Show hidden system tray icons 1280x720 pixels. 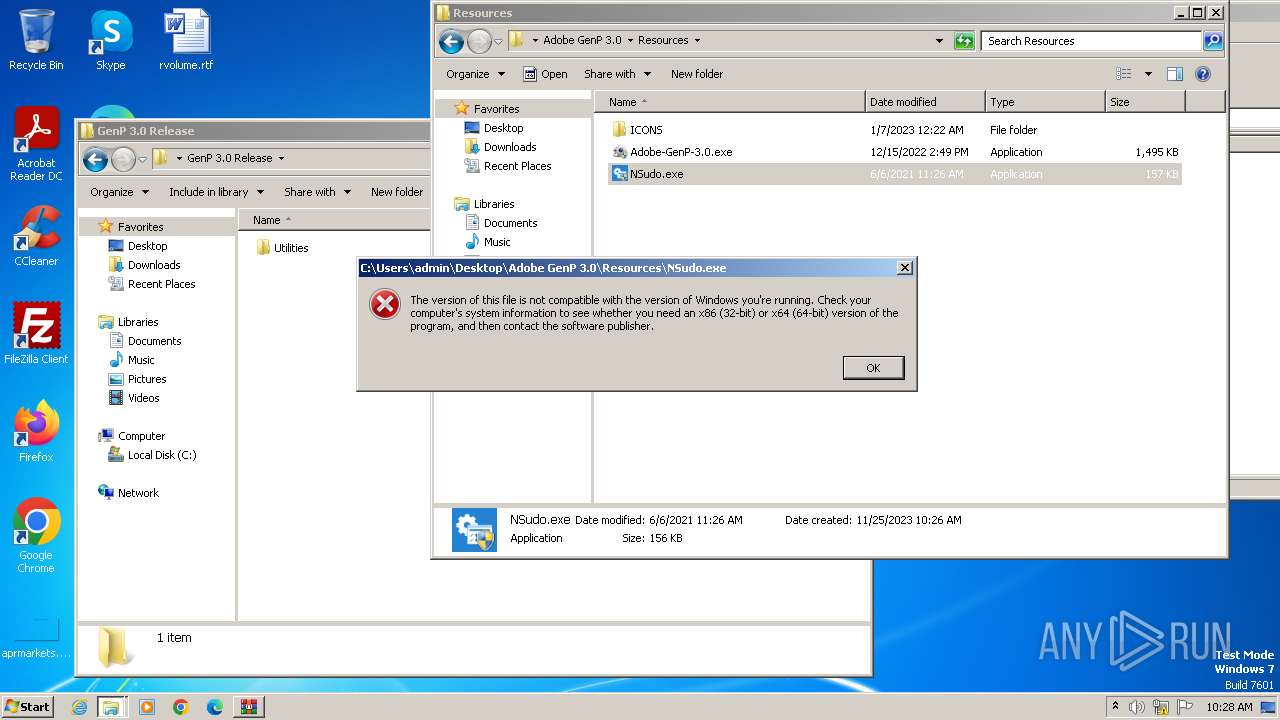tap(1115, 706)
